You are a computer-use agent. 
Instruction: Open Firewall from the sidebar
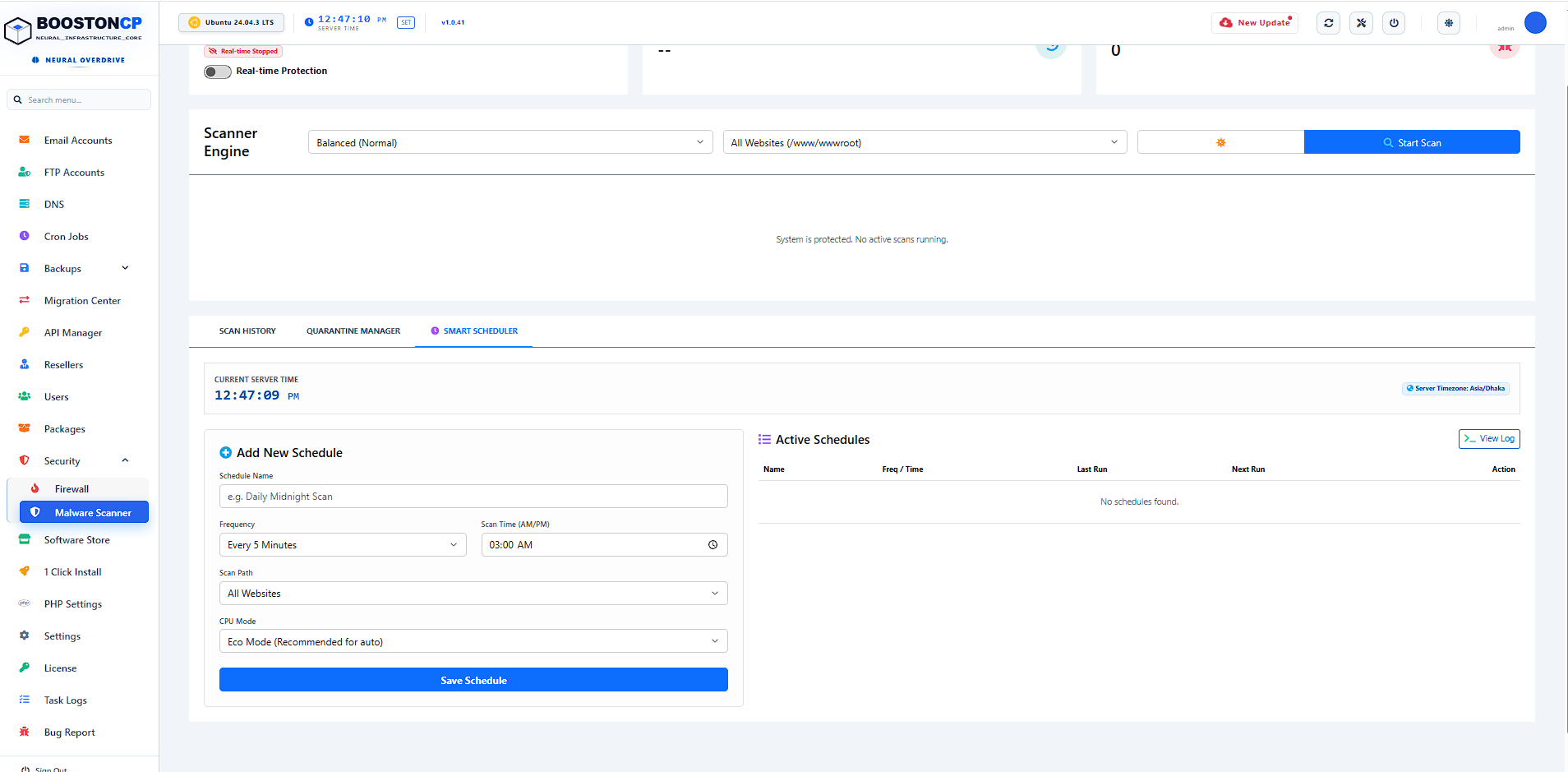71,489
